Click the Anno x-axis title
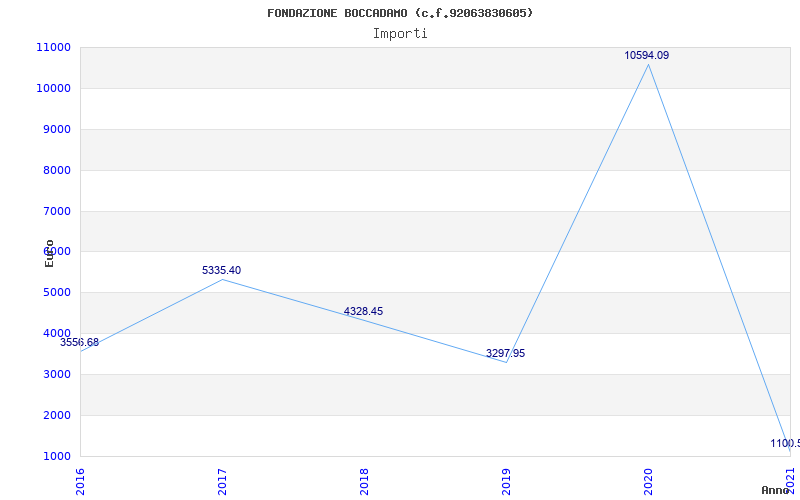 tap(776, 490)
